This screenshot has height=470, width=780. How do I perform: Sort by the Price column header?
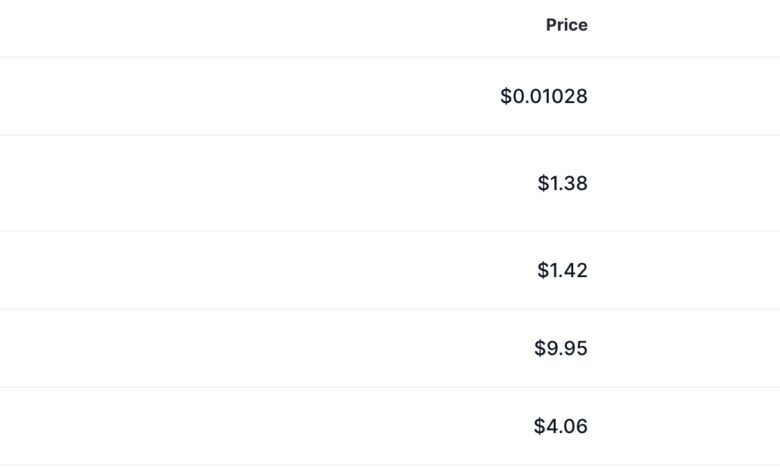[x=566, y=25]
